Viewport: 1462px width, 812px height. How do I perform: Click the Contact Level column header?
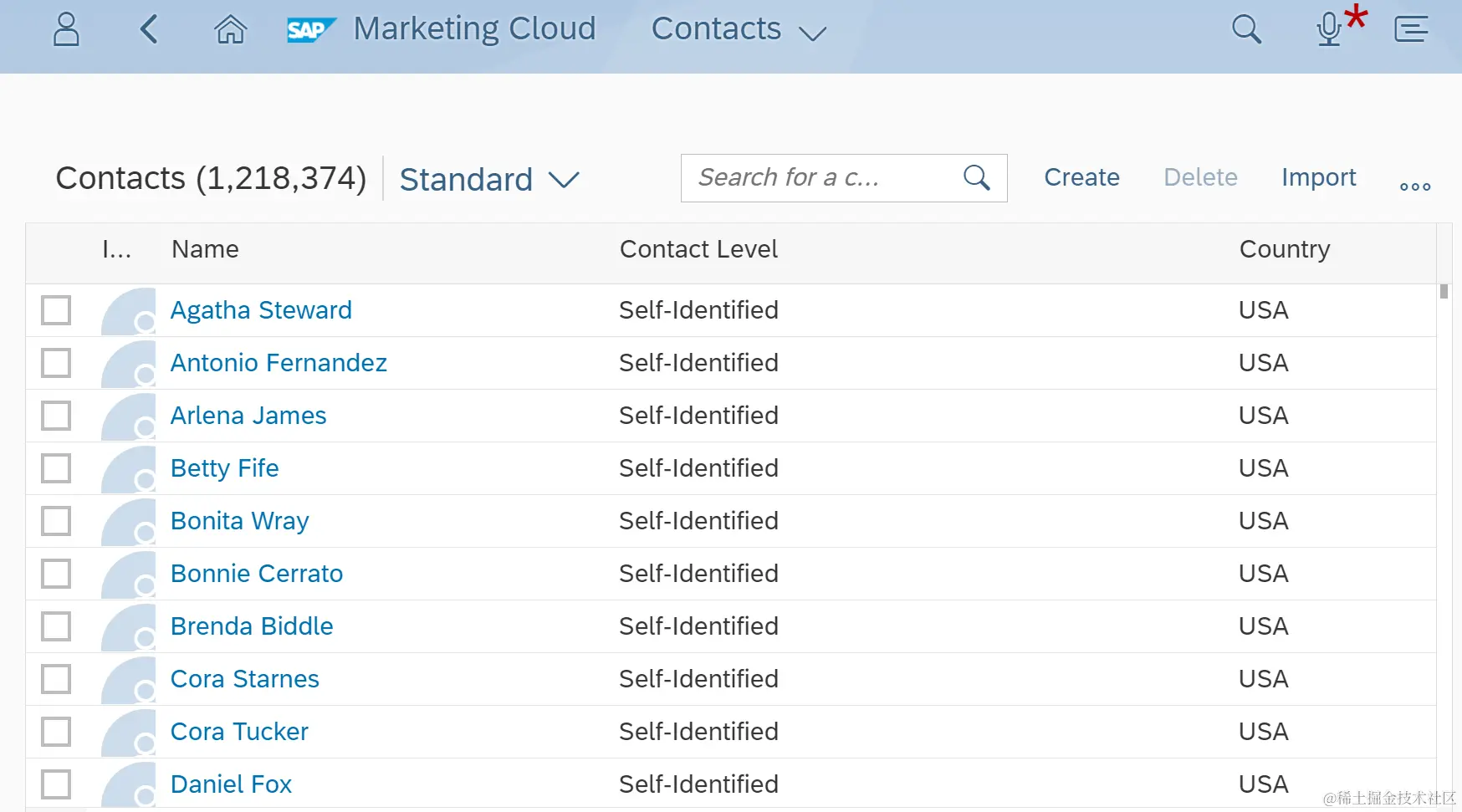click(x=698, y=249)
